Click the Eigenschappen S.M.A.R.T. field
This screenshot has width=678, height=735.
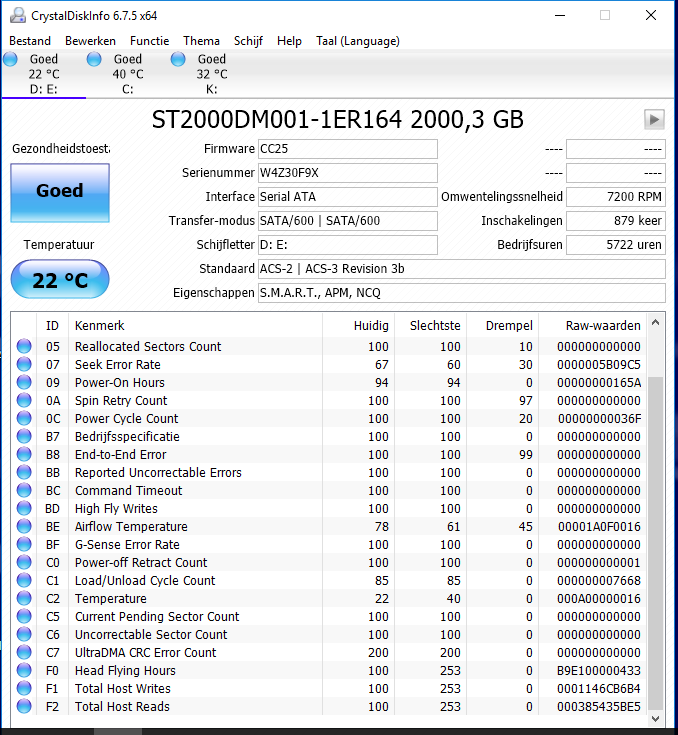(461, 293)
